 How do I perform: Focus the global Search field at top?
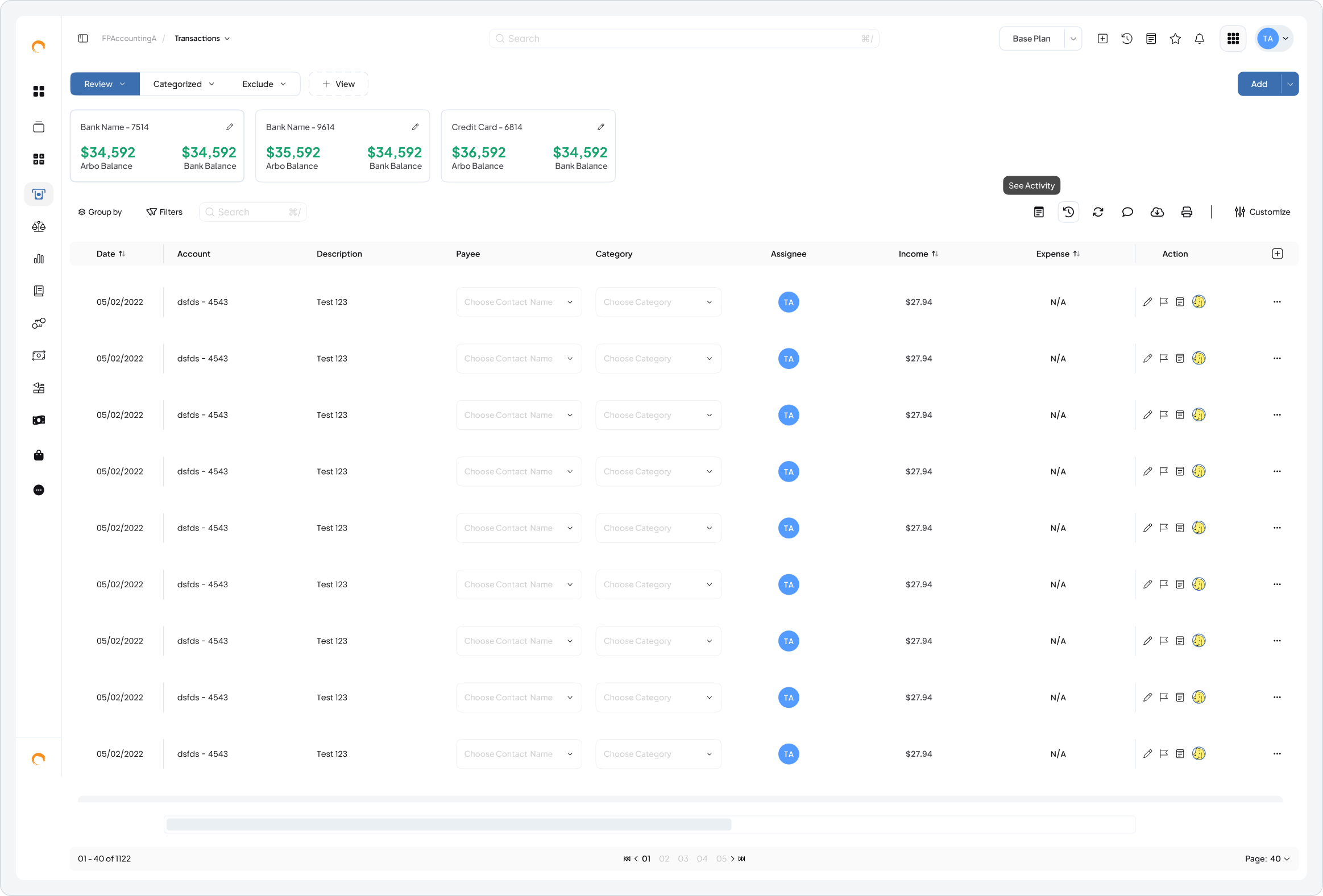pyautogui.click(x=684, y=39)
